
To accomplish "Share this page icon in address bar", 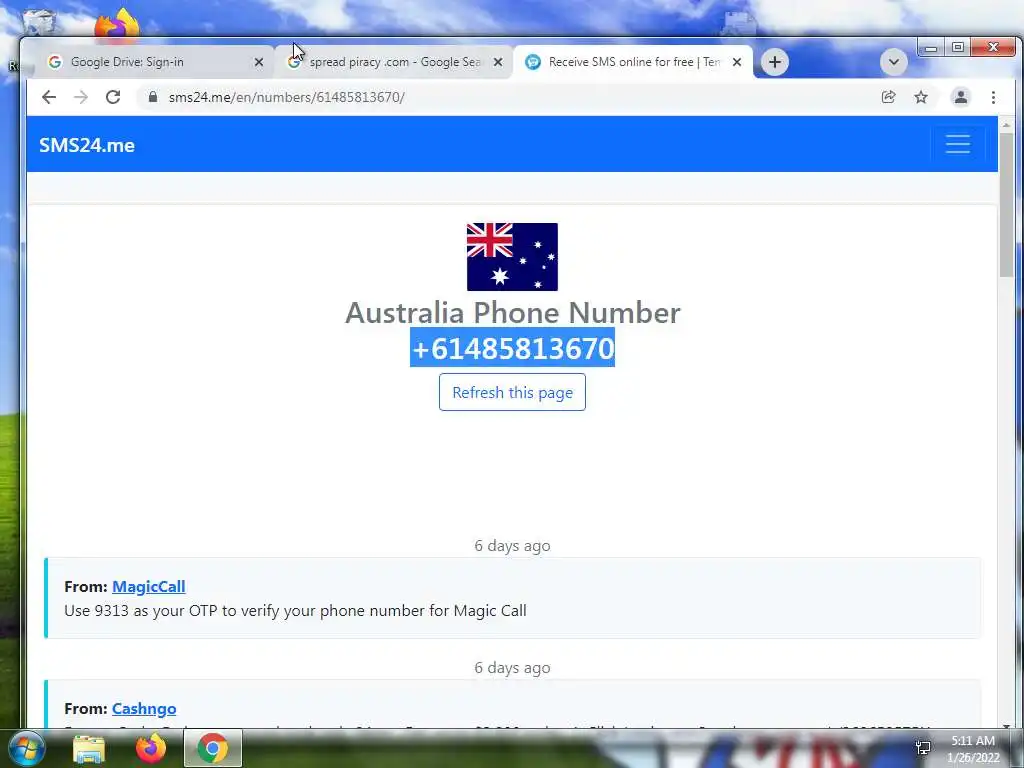I will 888,97.
